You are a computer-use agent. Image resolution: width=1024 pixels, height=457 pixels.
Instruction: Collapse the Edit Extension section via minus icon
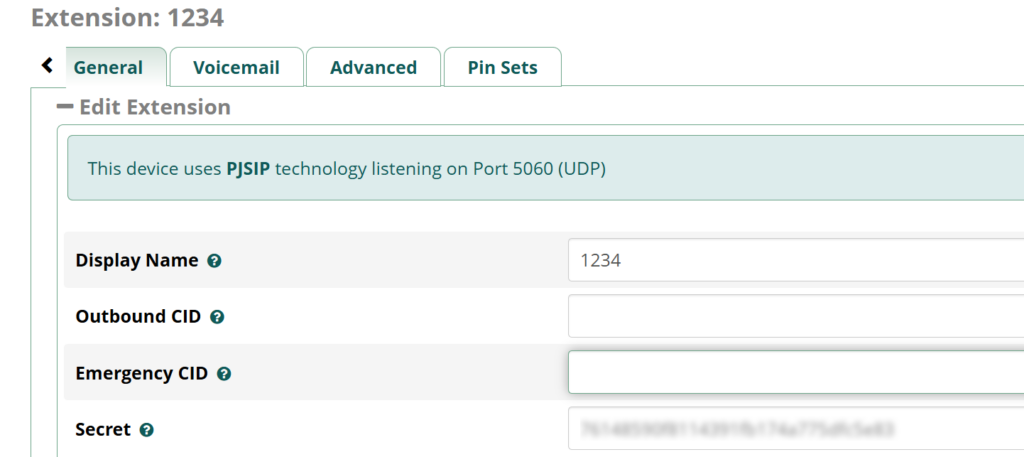65,106
